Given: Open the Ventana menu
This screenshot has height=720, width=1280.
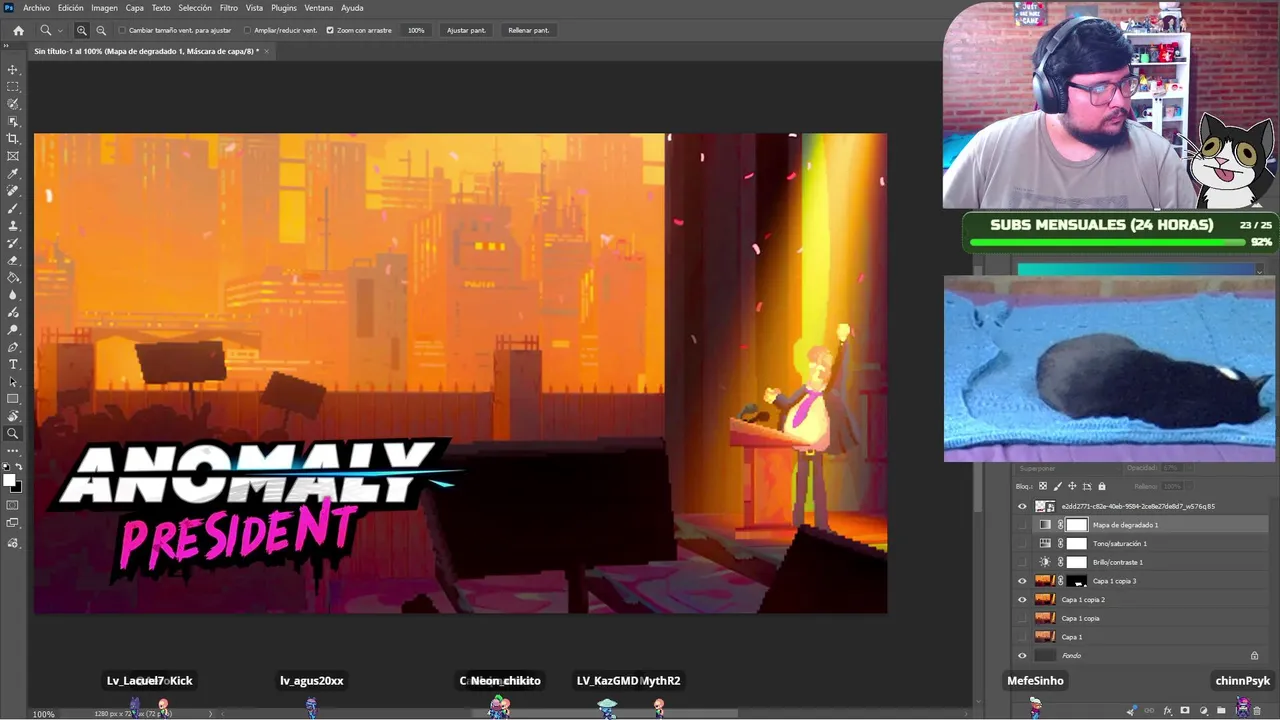Looking at the screenshot, I should coord(319,8).
